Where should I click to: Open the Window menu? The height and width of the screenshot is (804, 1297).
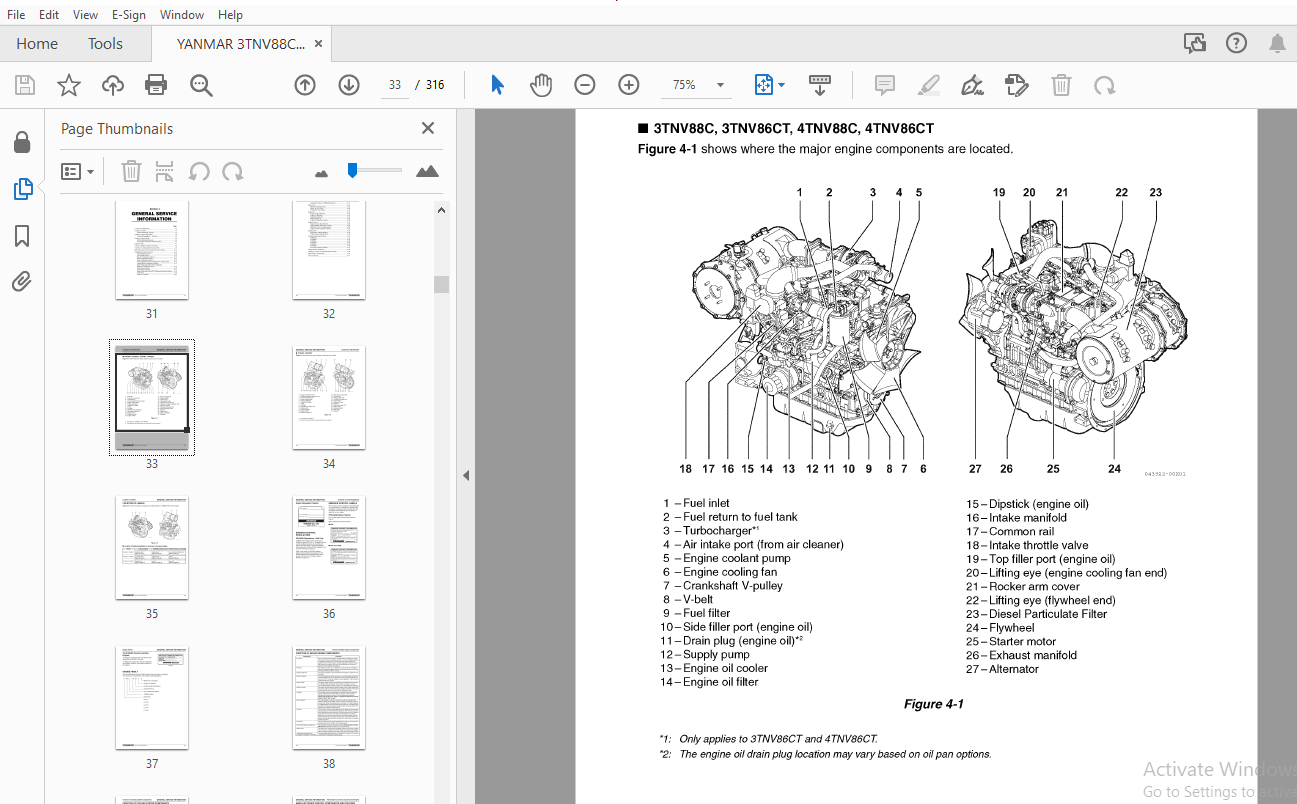[182, 15]
